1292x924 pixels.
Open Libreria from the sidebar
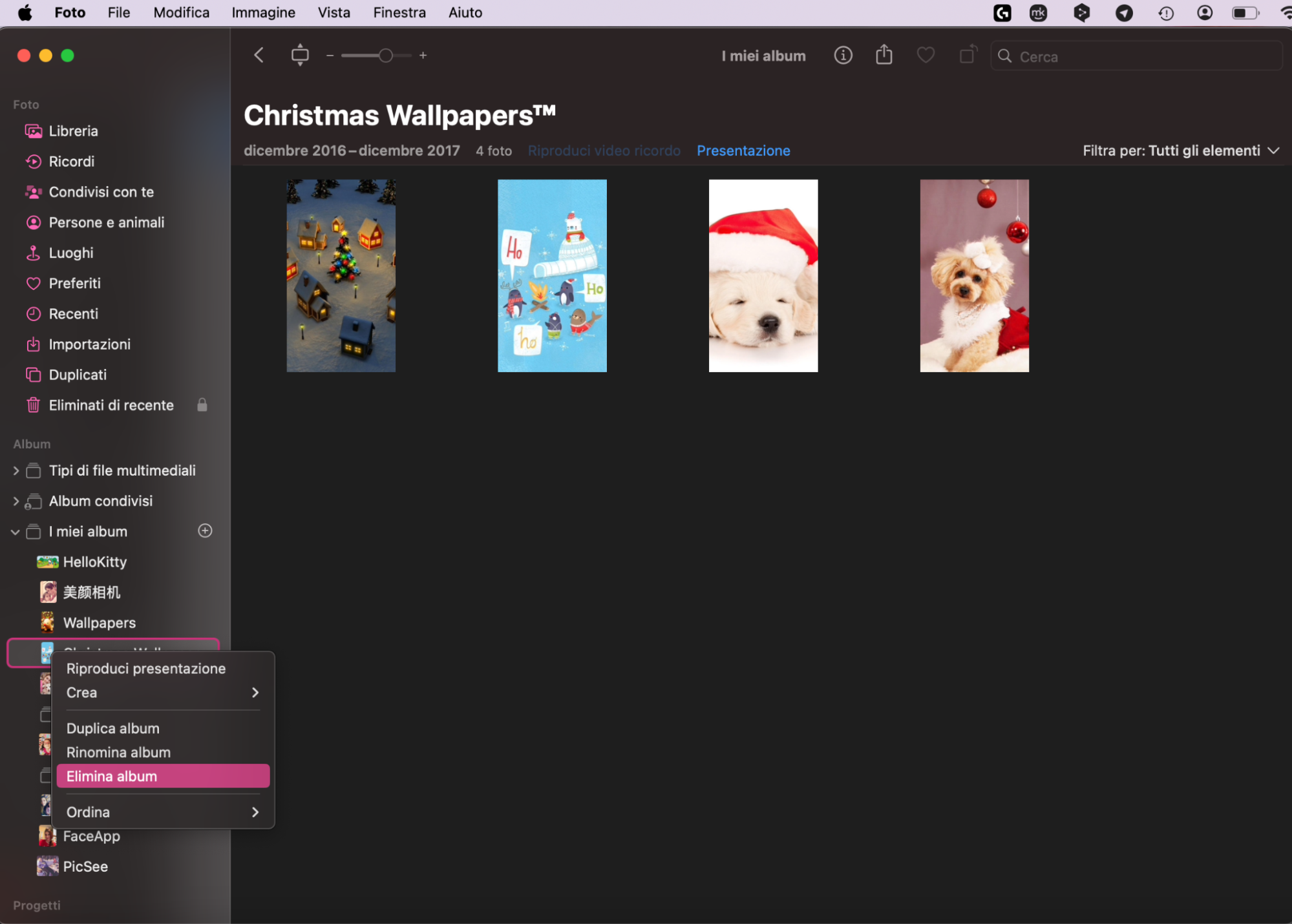(x=73, y=131)
